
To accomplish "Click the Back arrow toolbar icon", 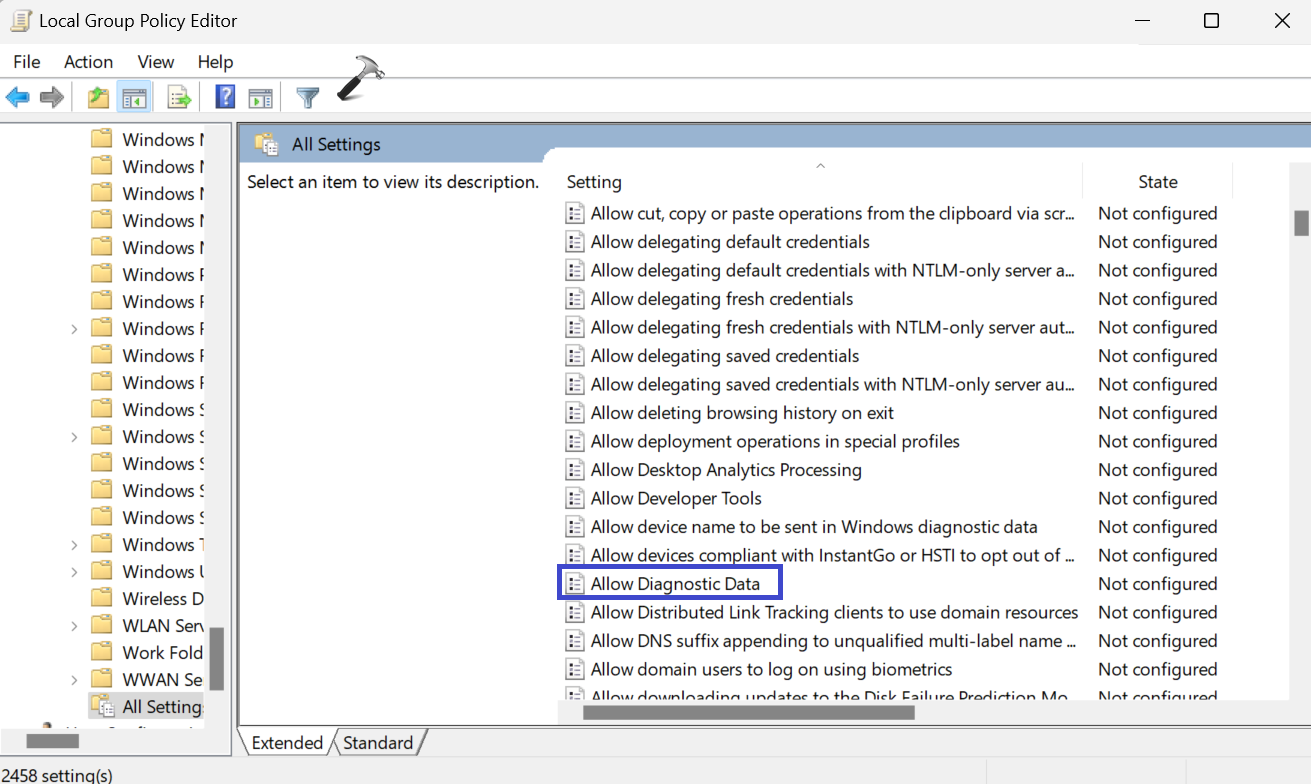I will [x=17, y=97].
